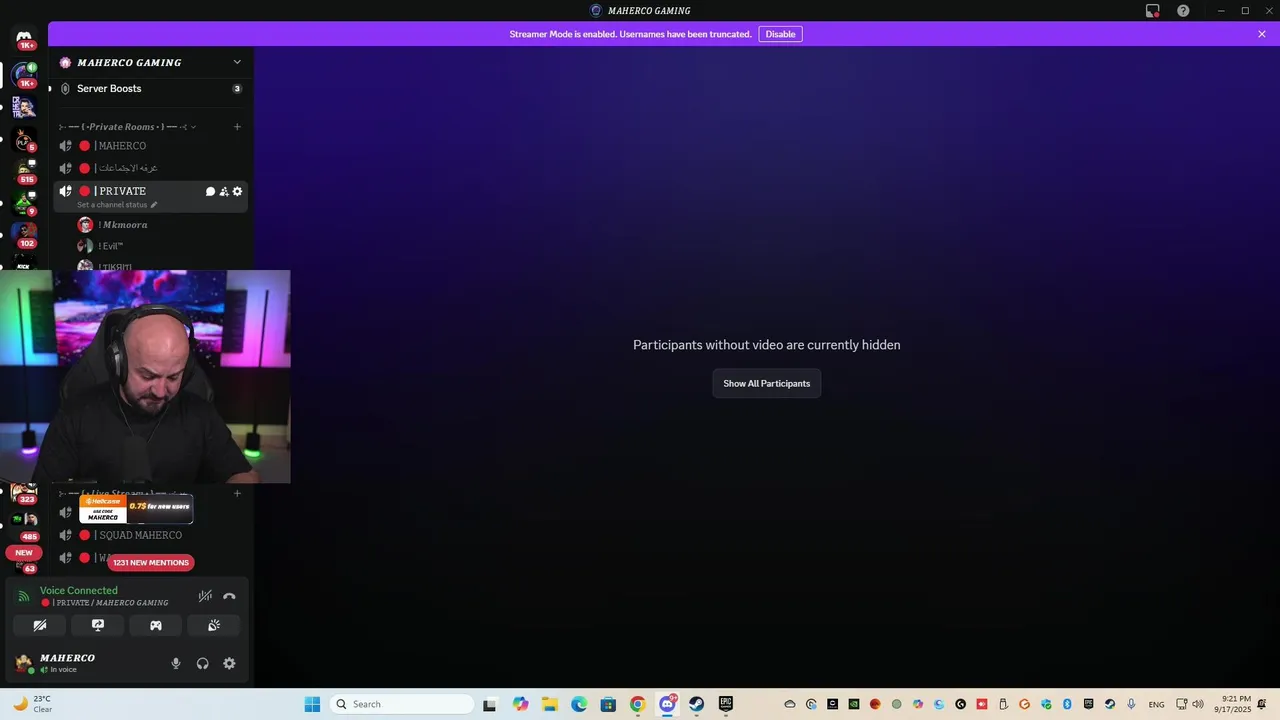Image resolution: width=1280 pixels, height=720 pixels.
Task: Open the Windows Start menu
Action: (x=312, y=704)
